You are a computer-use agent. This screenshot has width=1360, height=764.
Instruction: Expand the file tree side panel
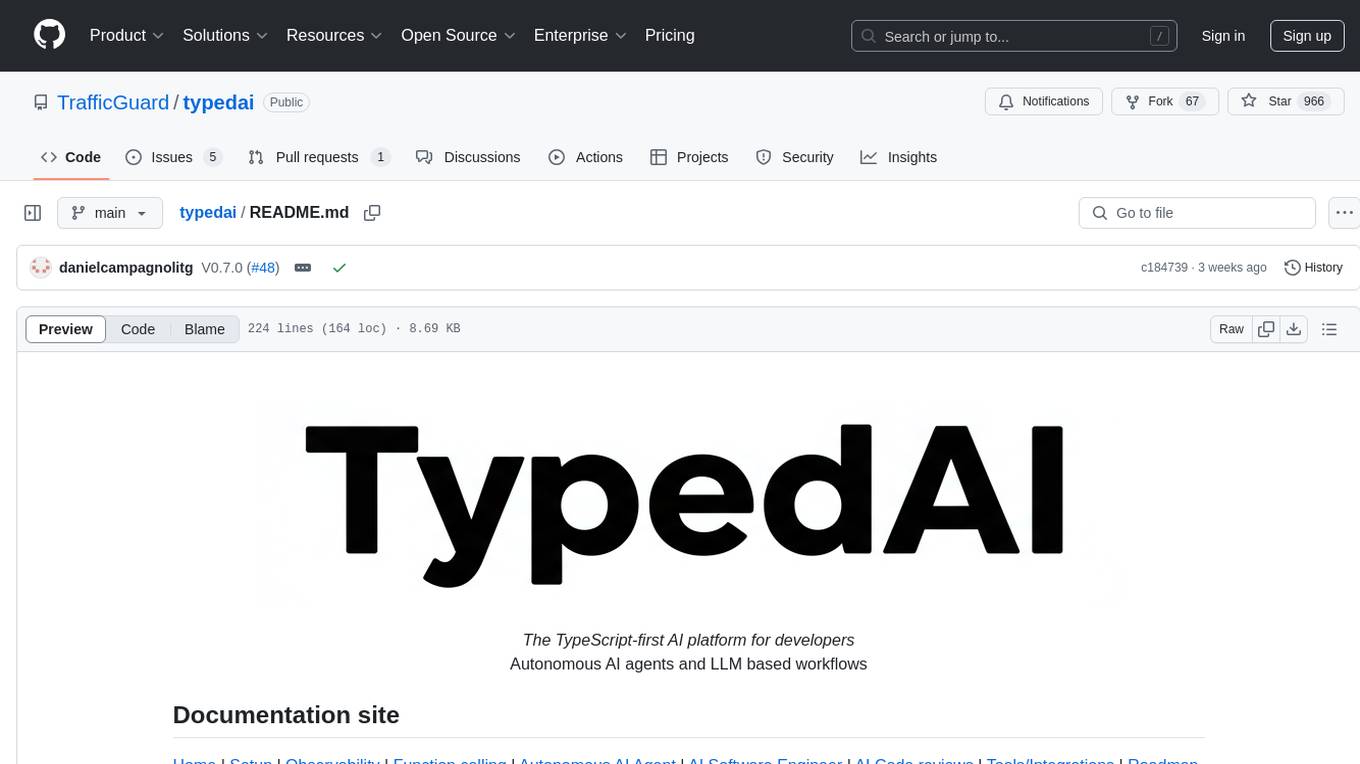(33, 213)
